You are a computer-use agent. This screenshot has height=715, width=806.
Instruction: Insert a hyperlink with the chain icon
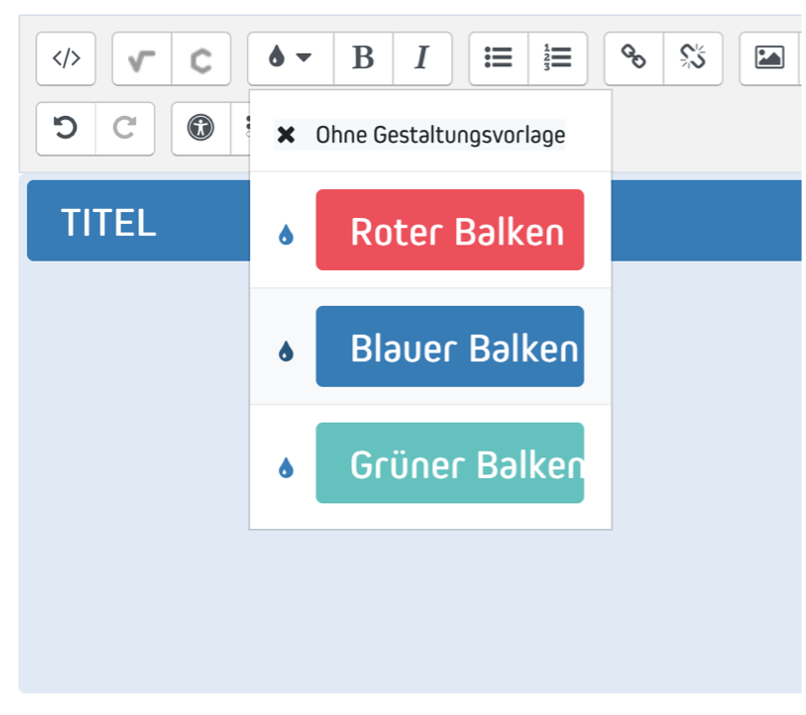[634, 58]
